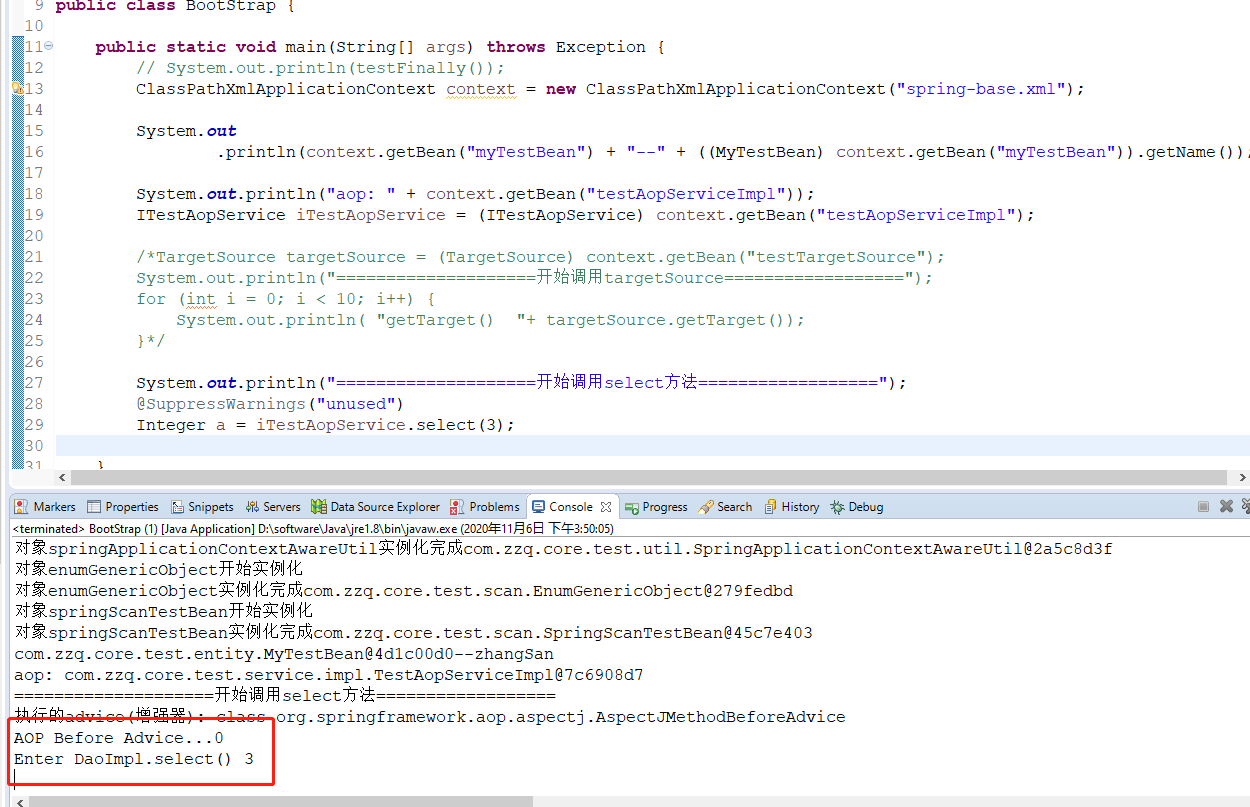1250x807 pixels.
Task: Click the 开始调用select方法 println on line 27
Action: tap(521, 383)
